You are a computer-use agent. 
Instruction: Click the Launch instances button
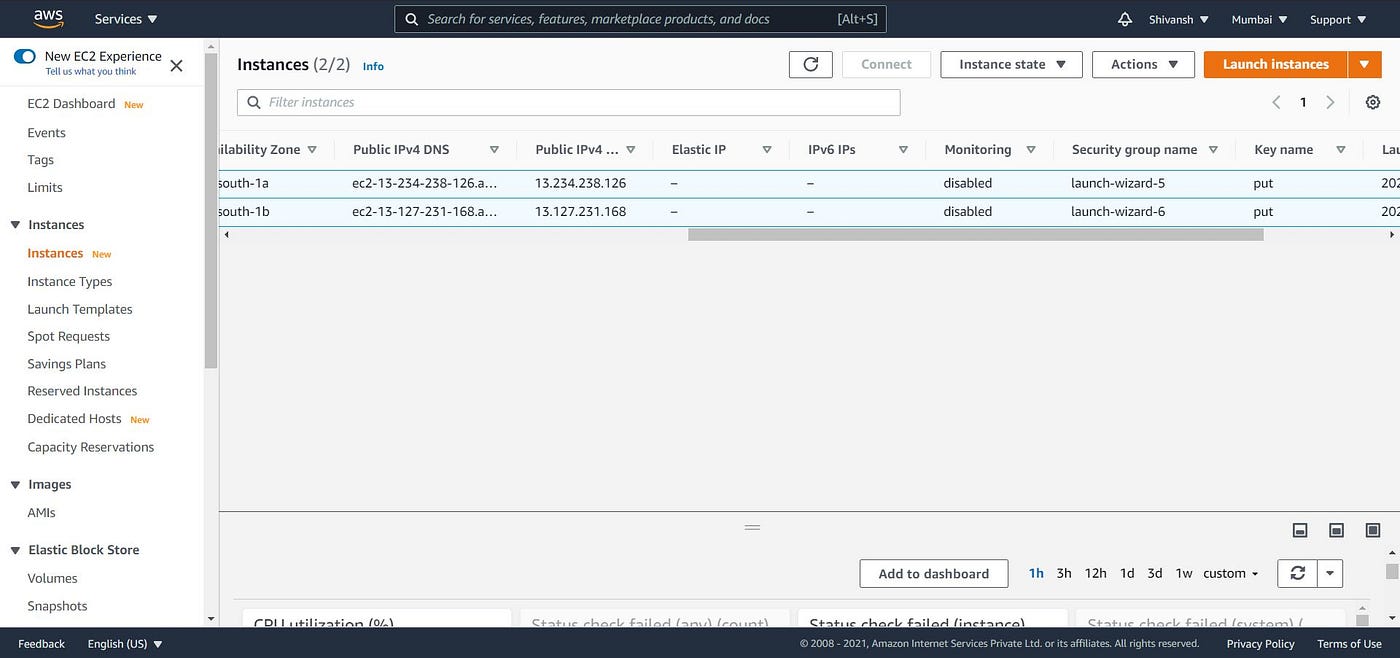click(1276, 64)
